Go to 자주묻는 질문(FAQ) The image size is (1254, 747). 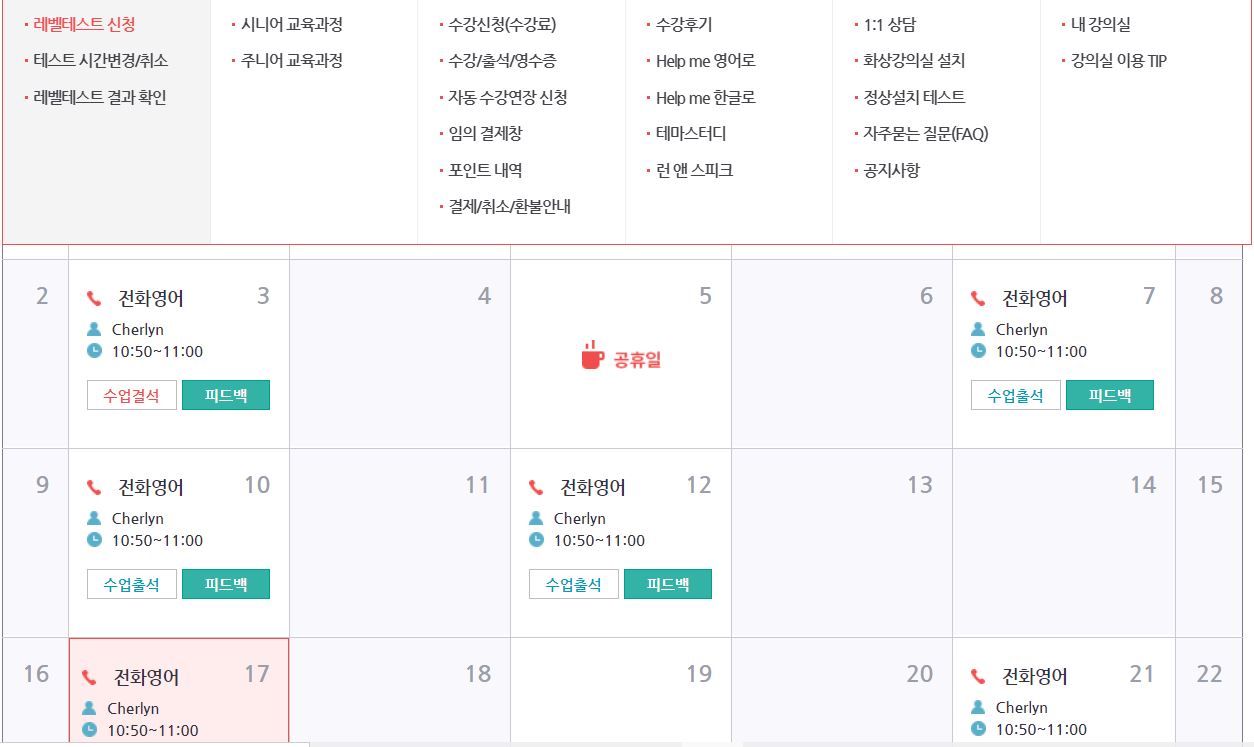click(926, 133)
